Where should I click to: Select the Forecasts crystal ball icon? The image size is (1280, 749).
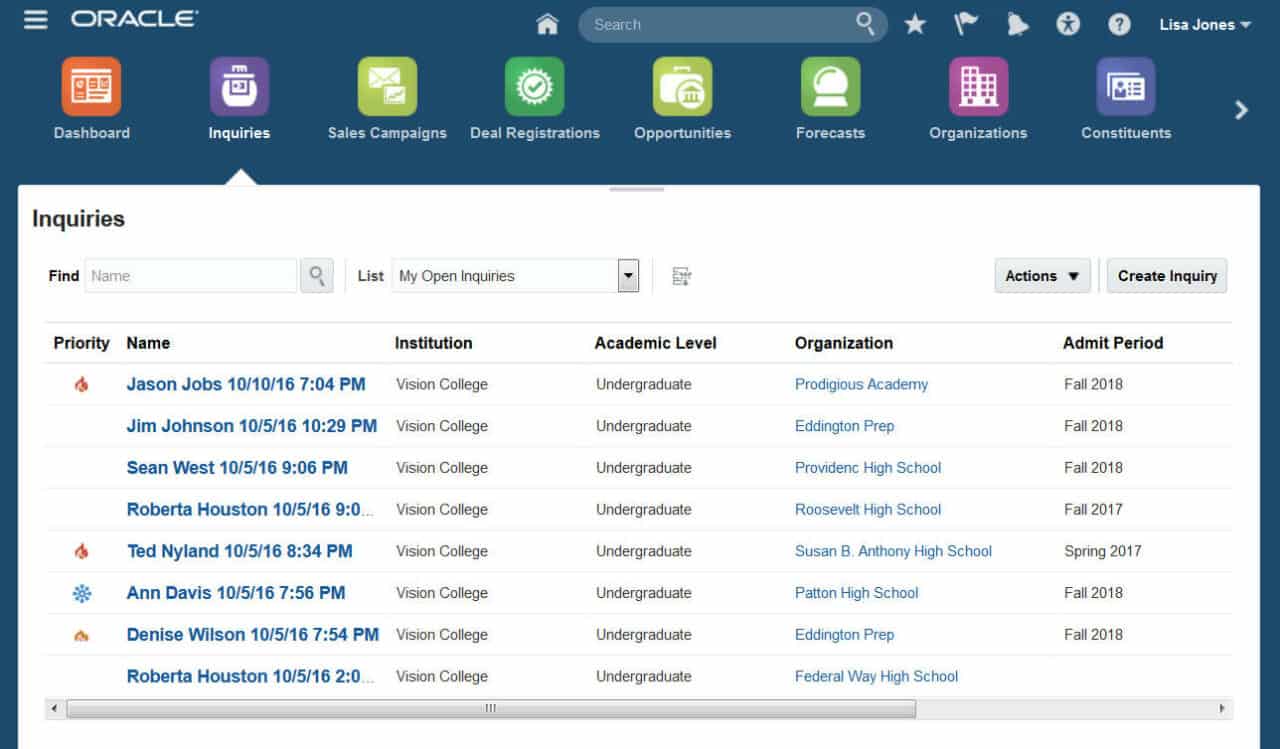pos(830,86)
